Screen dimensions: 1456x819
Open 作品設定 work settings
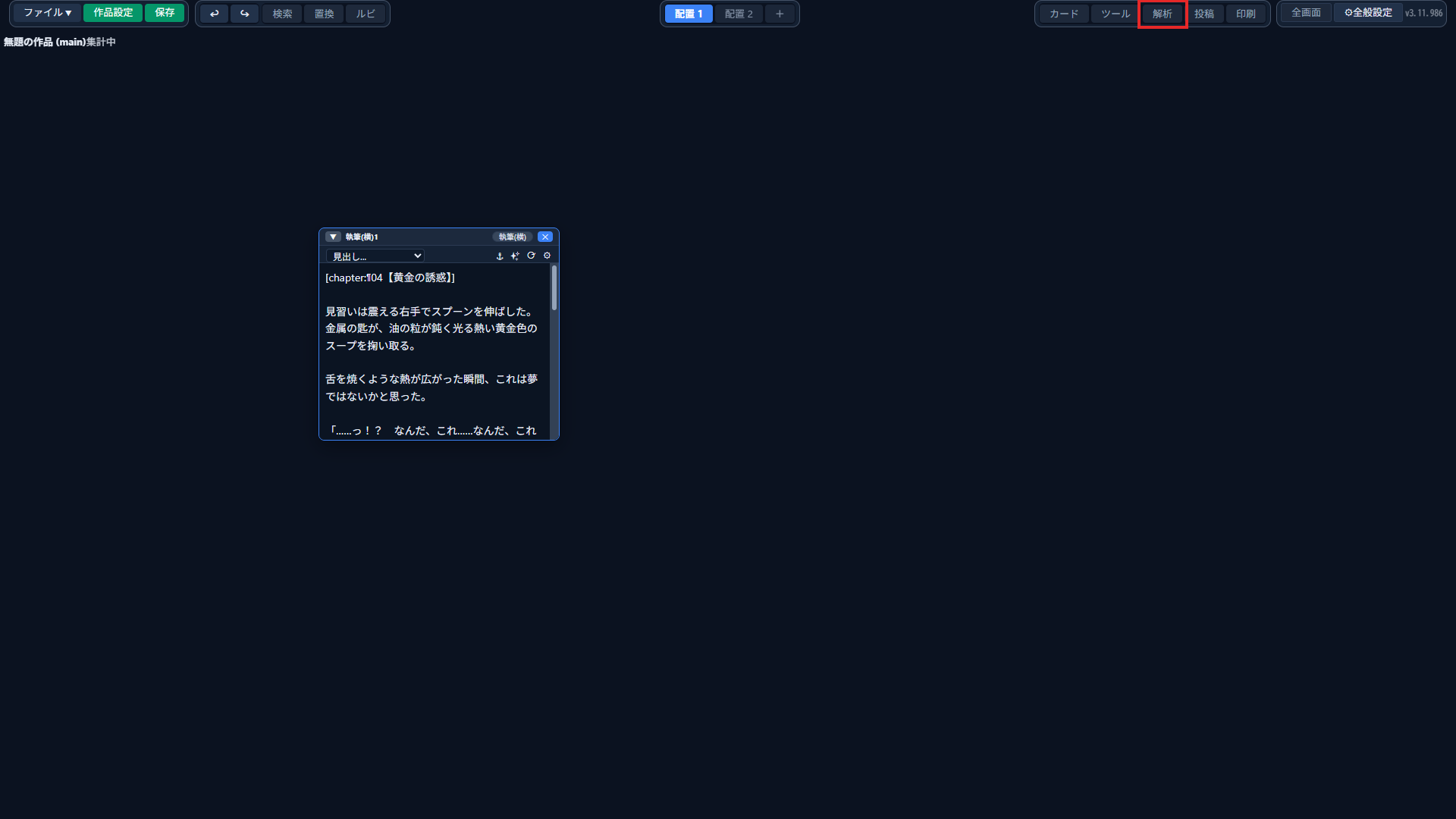tap(113, 13)
